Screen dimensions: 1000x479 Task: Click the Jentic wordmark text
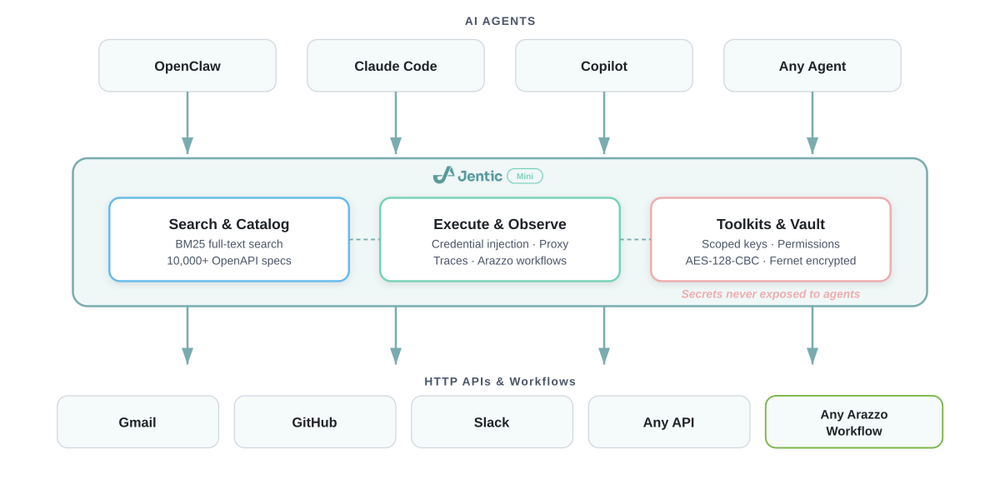coord(480,176)
